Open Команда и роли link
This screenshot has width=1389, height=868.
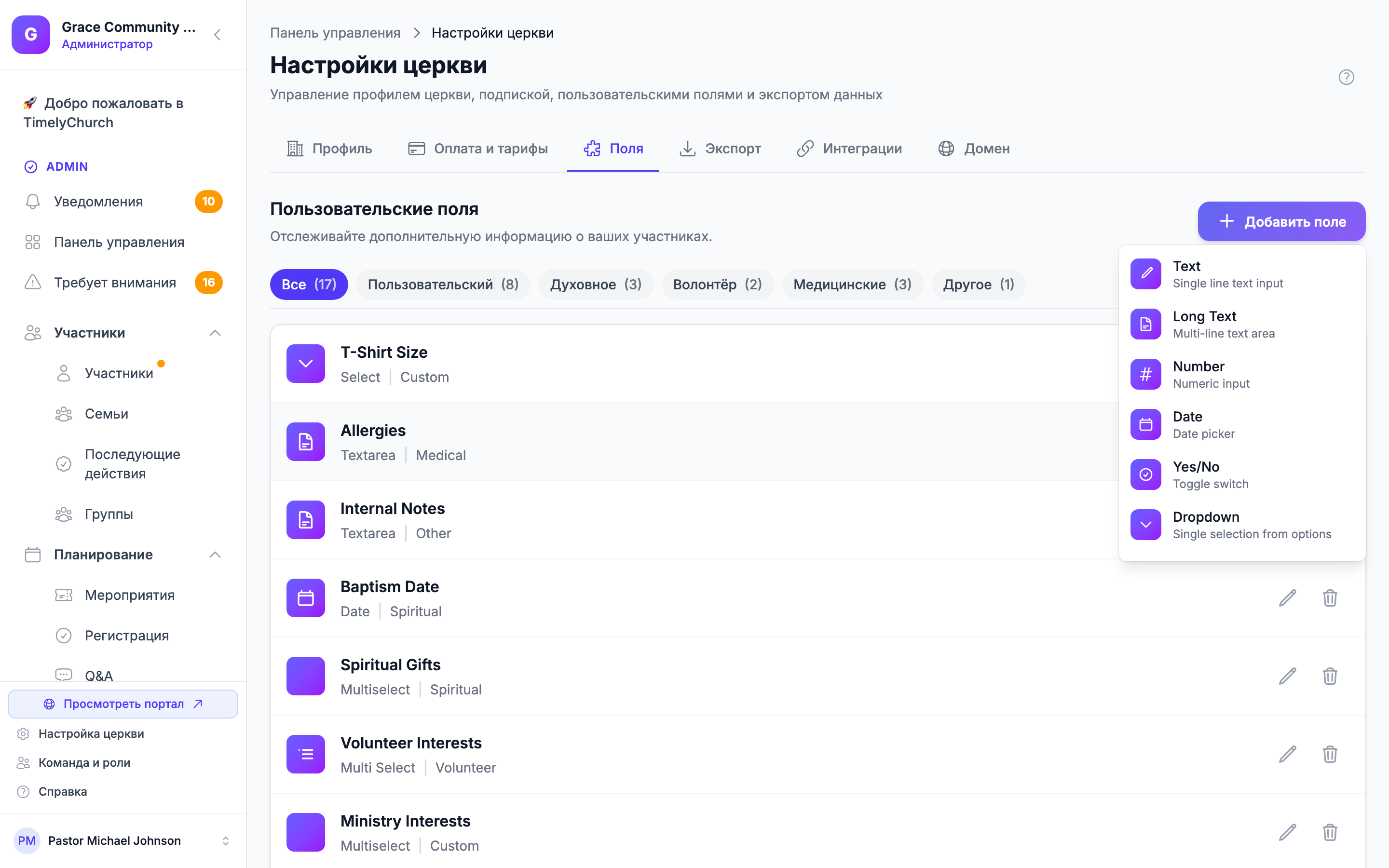coord(84,762)
